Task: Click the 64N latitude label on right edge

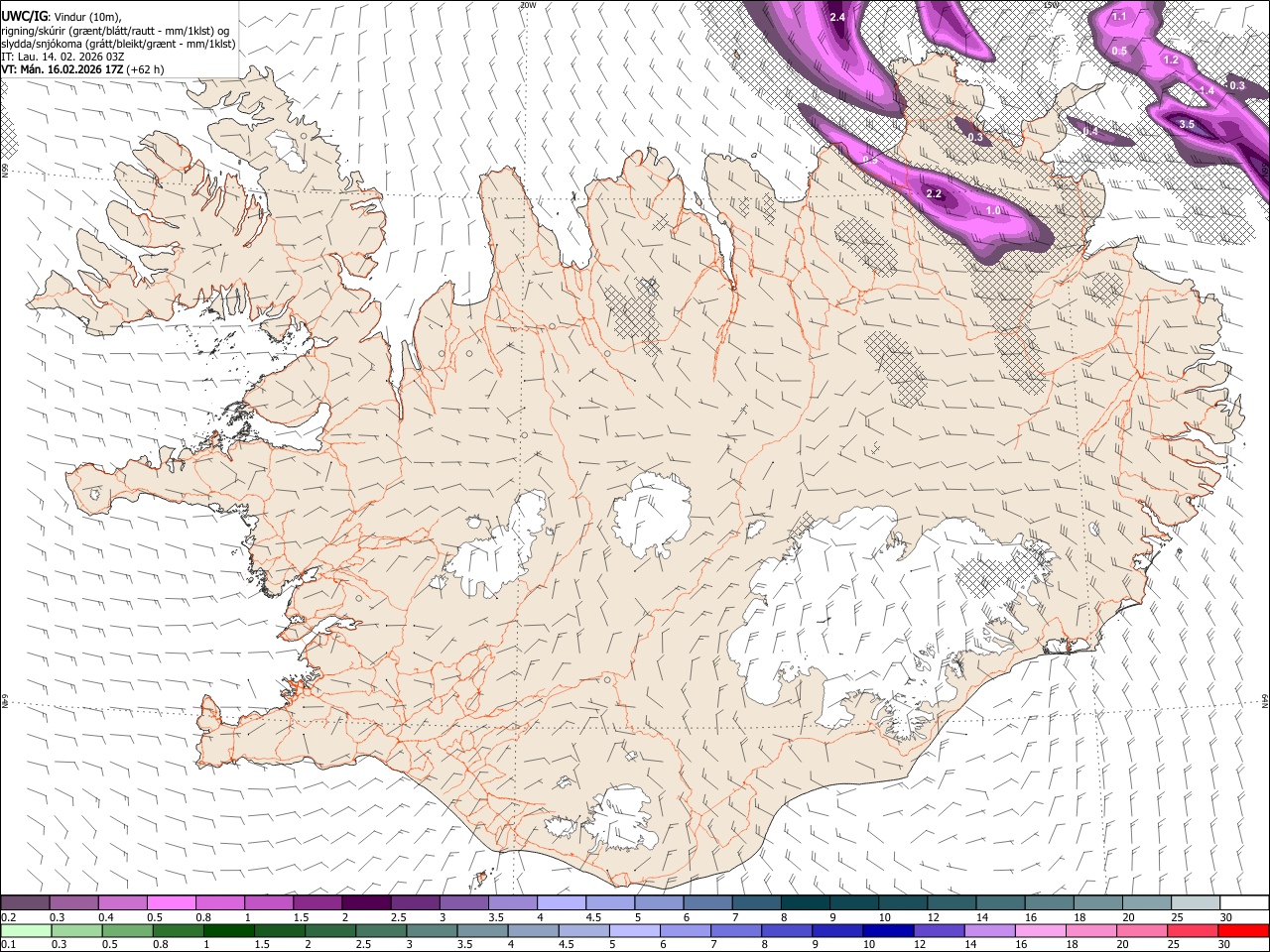Action: [x=1265, y=700]
